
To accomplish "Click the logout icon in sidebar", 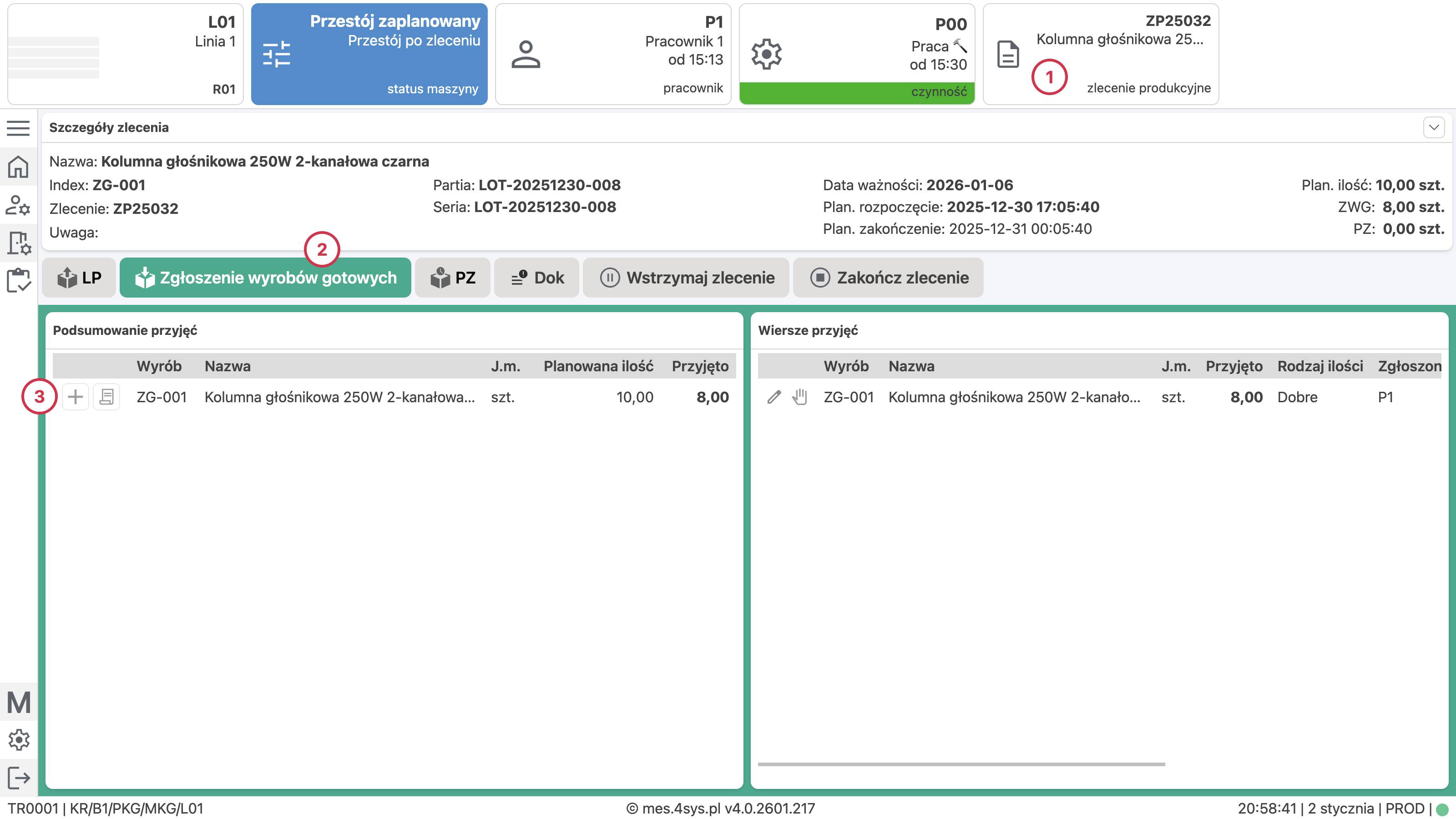I will pyautogui.click(x=18, y=777).
